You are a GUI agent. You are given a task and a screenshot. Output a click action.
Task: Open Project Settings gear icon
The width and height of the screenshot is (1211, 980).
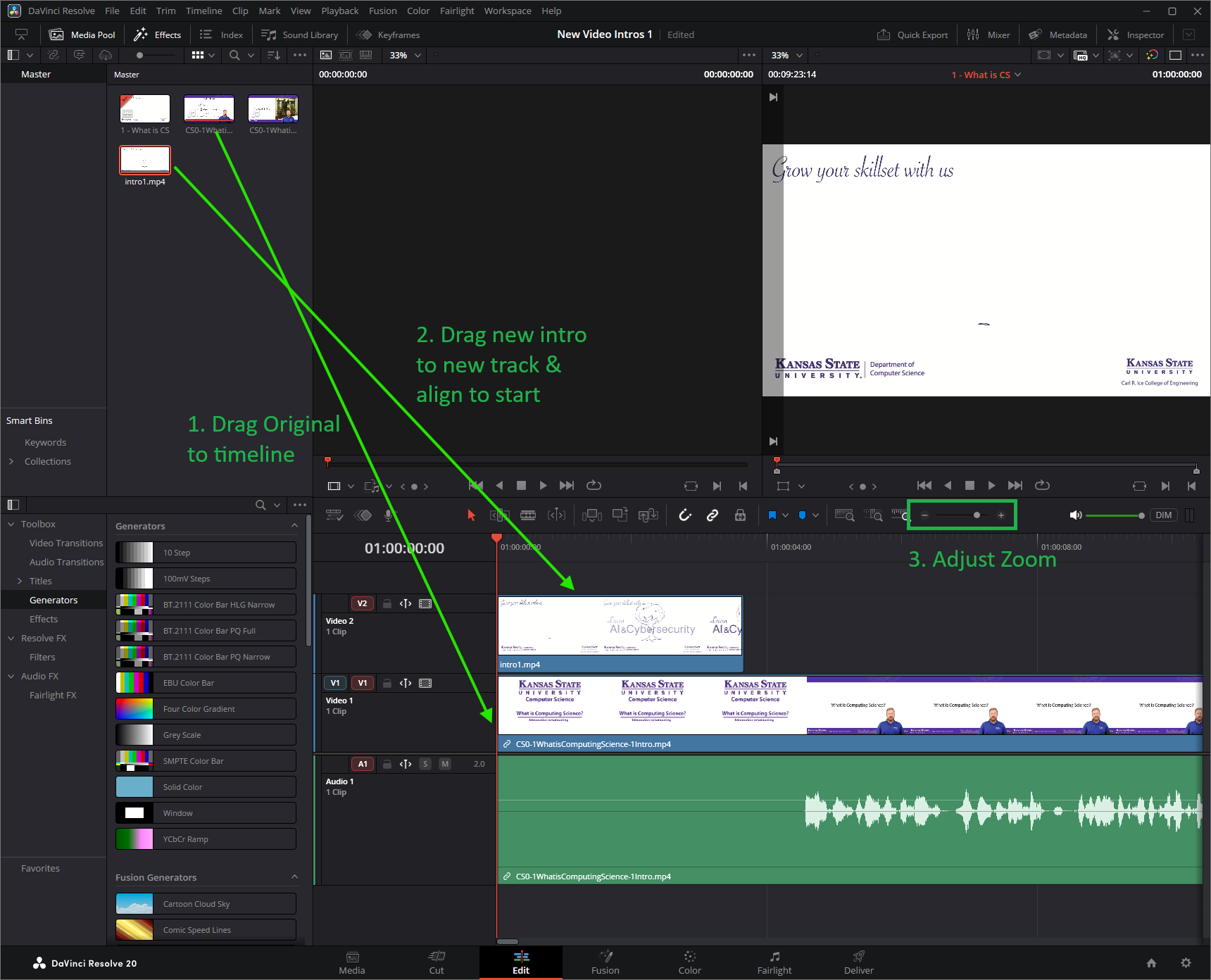point(1186,962)
